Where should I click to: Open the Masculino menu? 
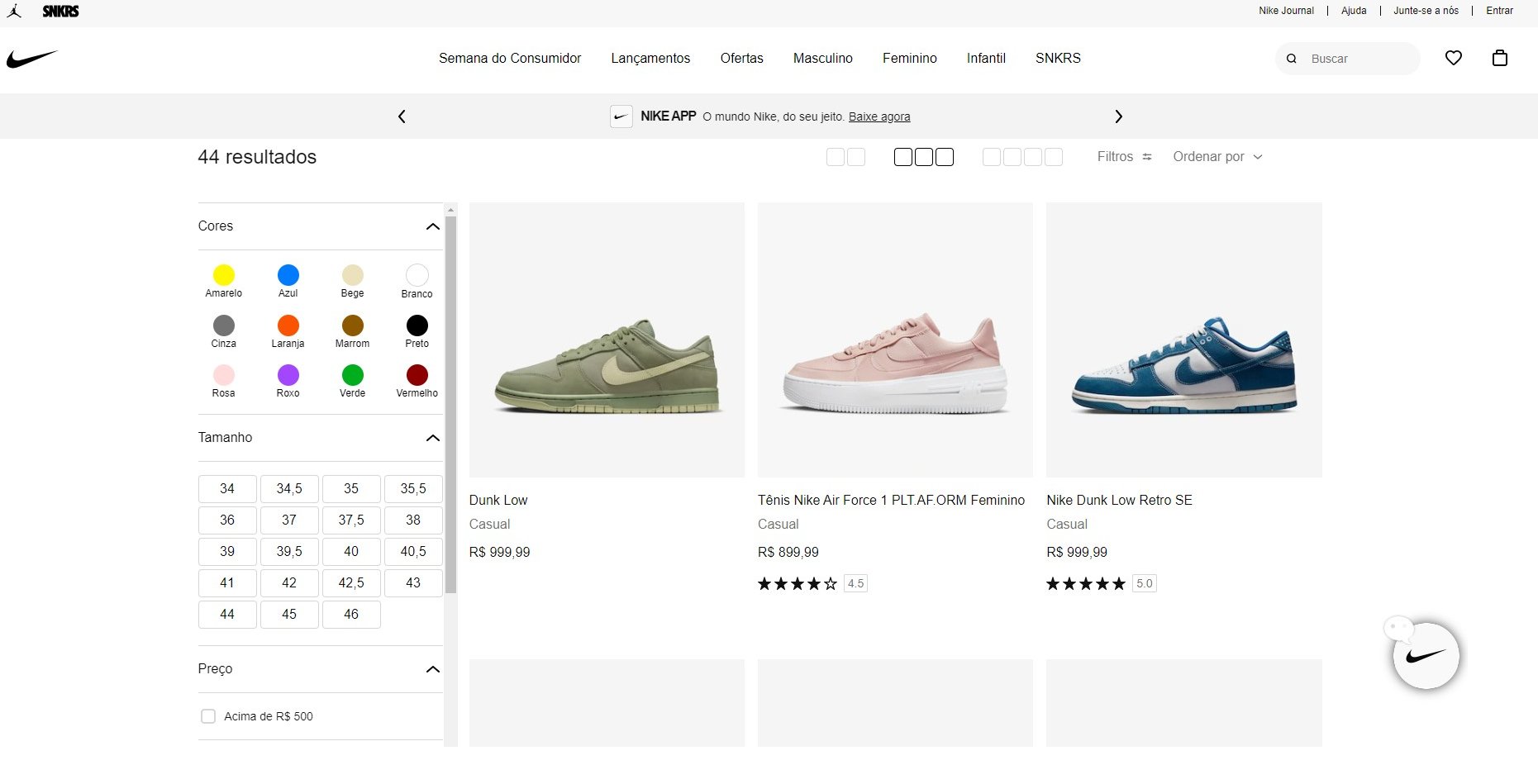[822, 59]
